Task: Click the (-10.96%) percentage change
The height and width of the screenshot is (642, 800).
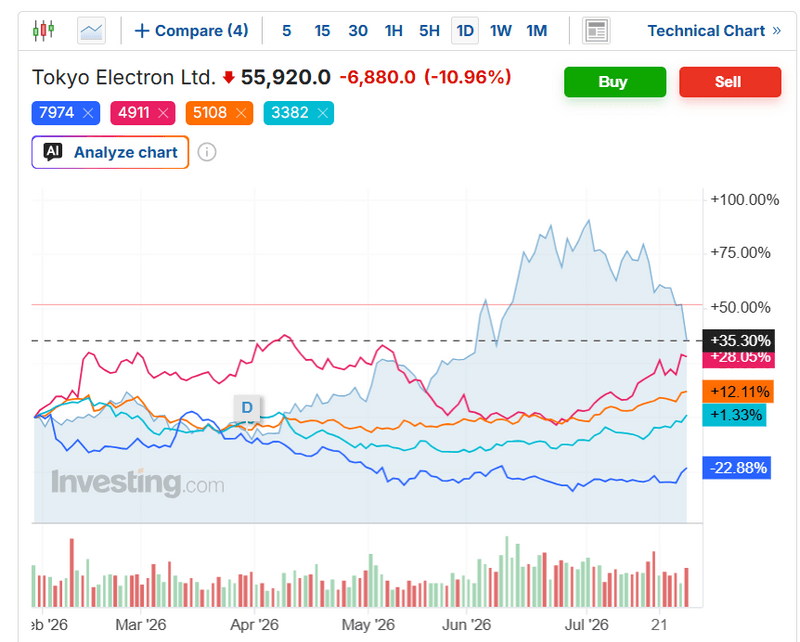Action: (x=468, y=78)
